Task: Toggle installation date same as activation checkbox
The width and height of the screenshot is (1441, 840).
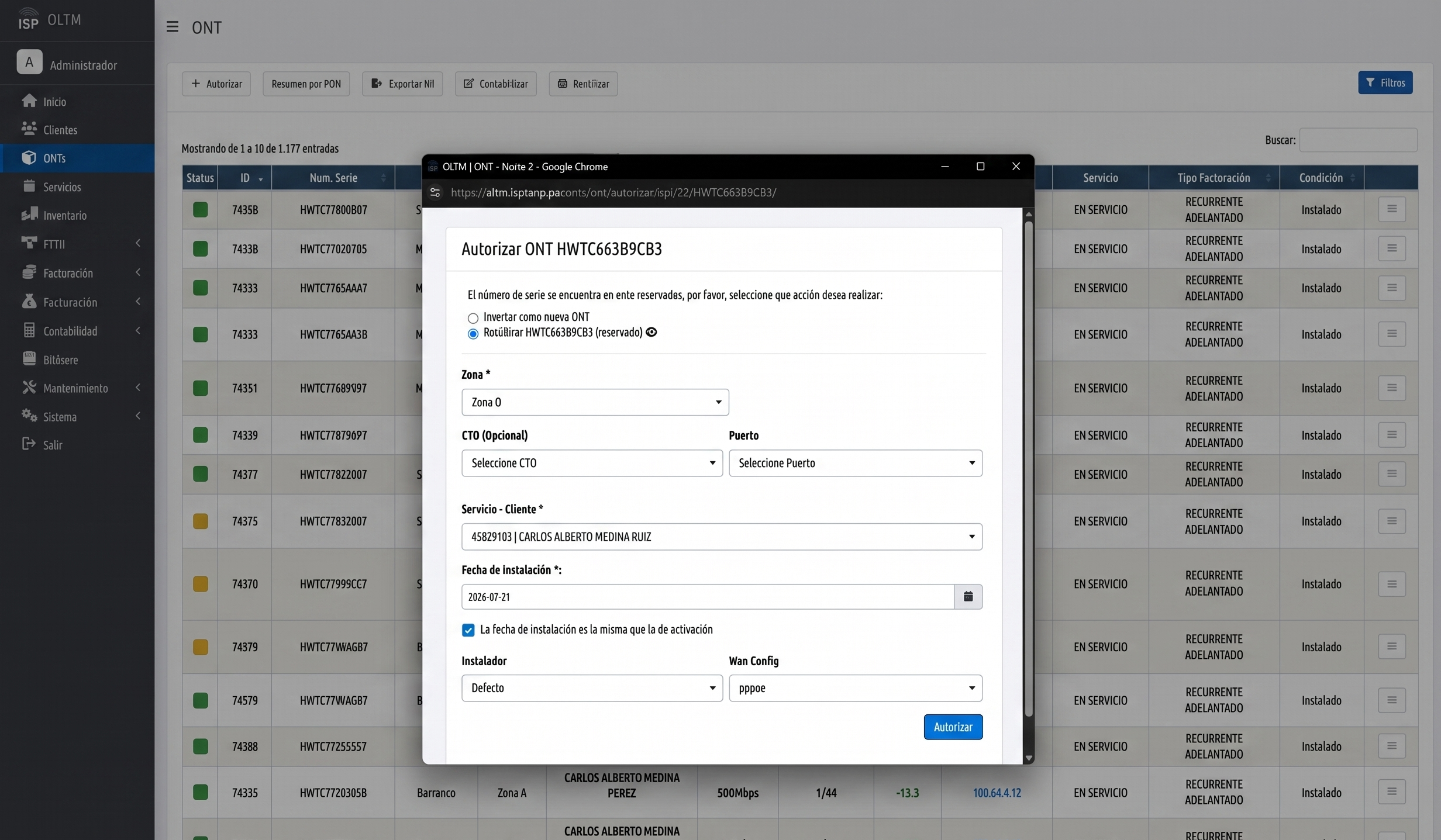Action: [468, 630]
